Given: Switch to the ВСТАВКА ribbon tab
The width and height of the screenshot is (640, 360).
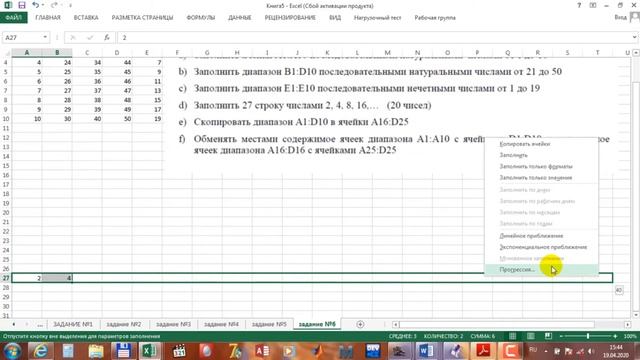Looking at the screenshot, I should tap(86, 18).
